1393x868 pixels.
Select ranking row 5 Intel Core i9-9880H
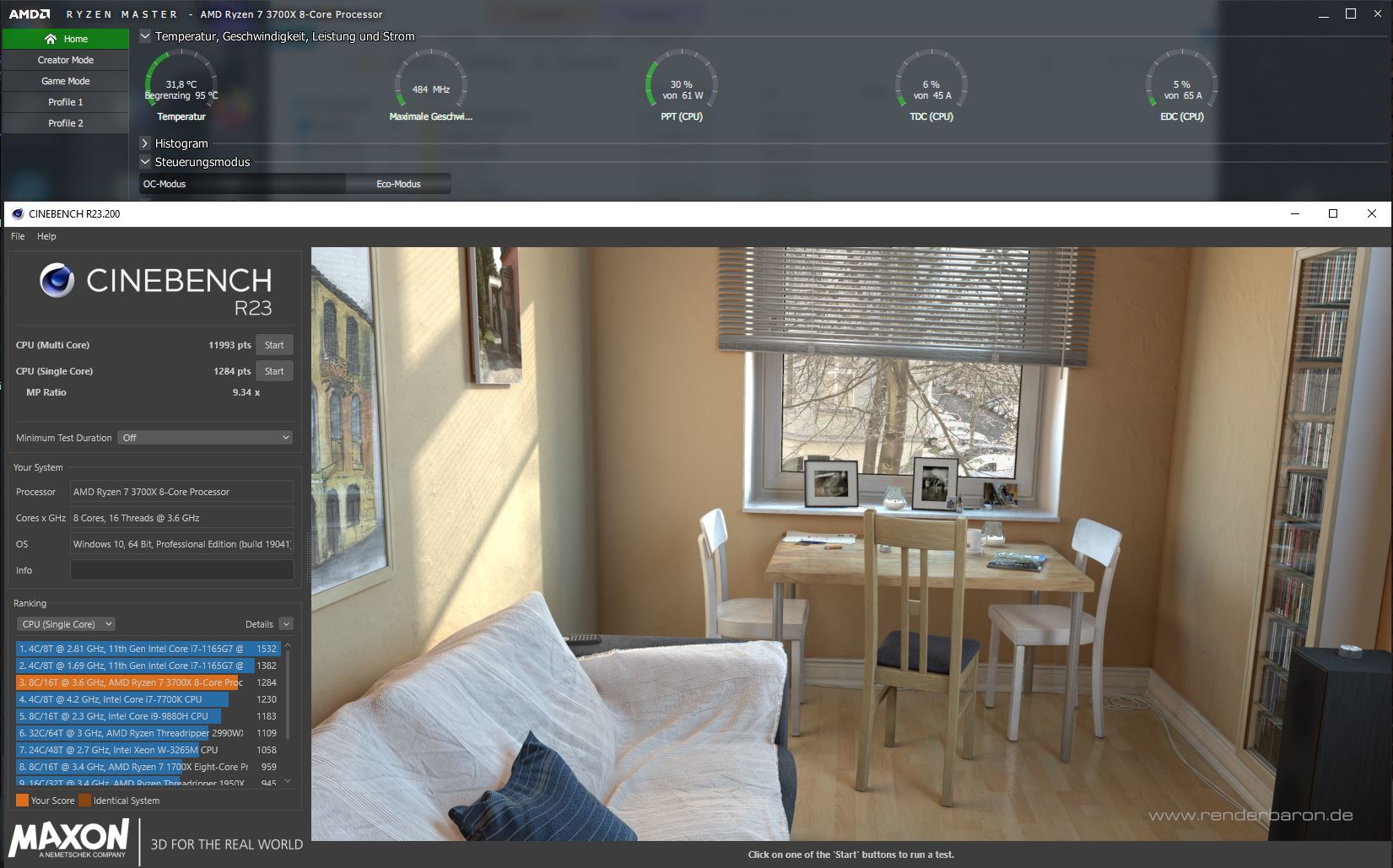148,716
